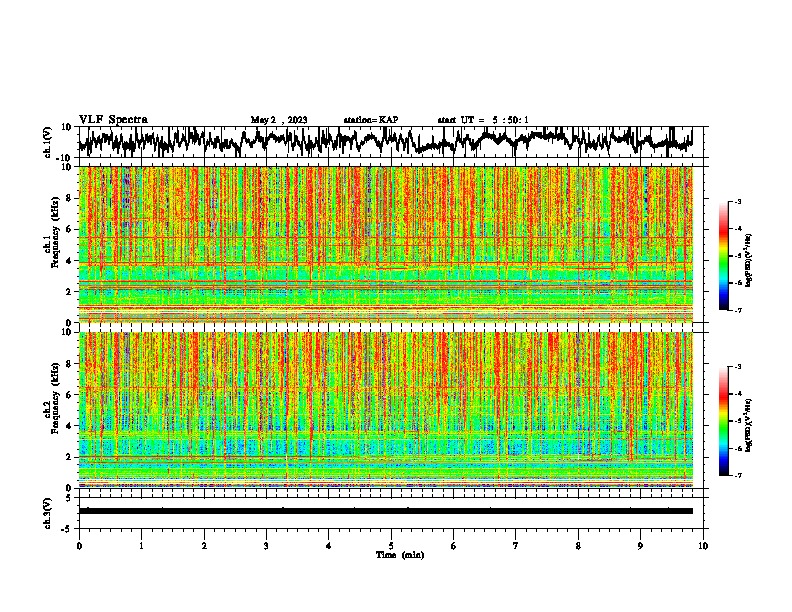Click the 2 kHz tick on ch.2 axis
The width and height of the screenshot is (792, 612).
(x=69, y=457)
